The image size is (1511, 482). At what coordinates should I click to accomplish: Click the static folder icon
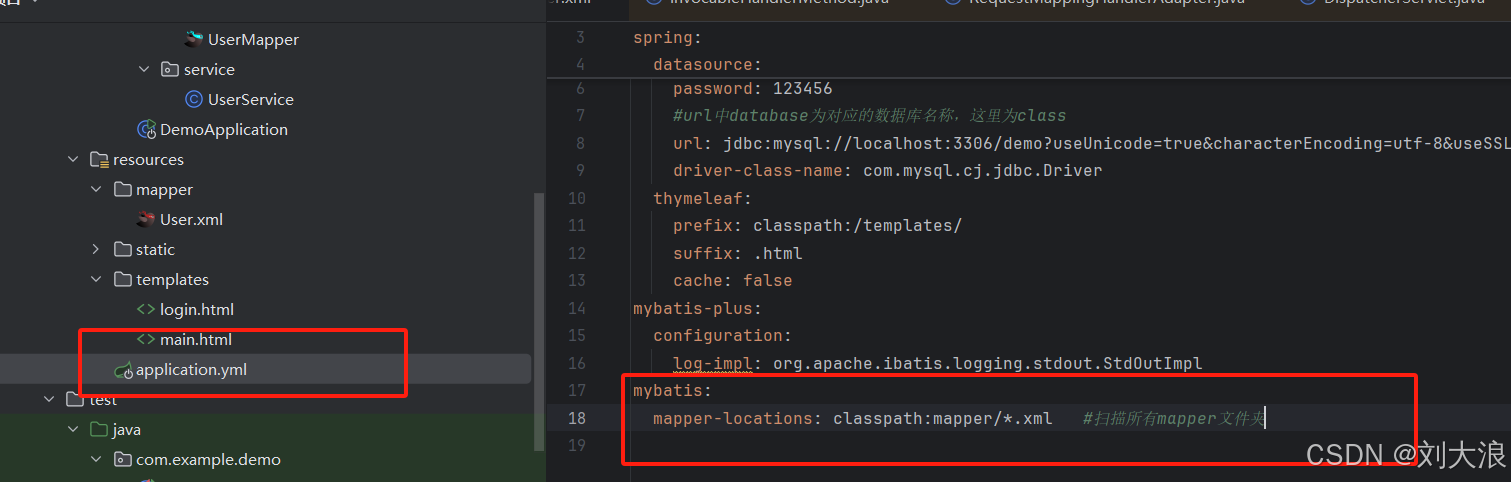pyautogui.click(x=122, y=249)
